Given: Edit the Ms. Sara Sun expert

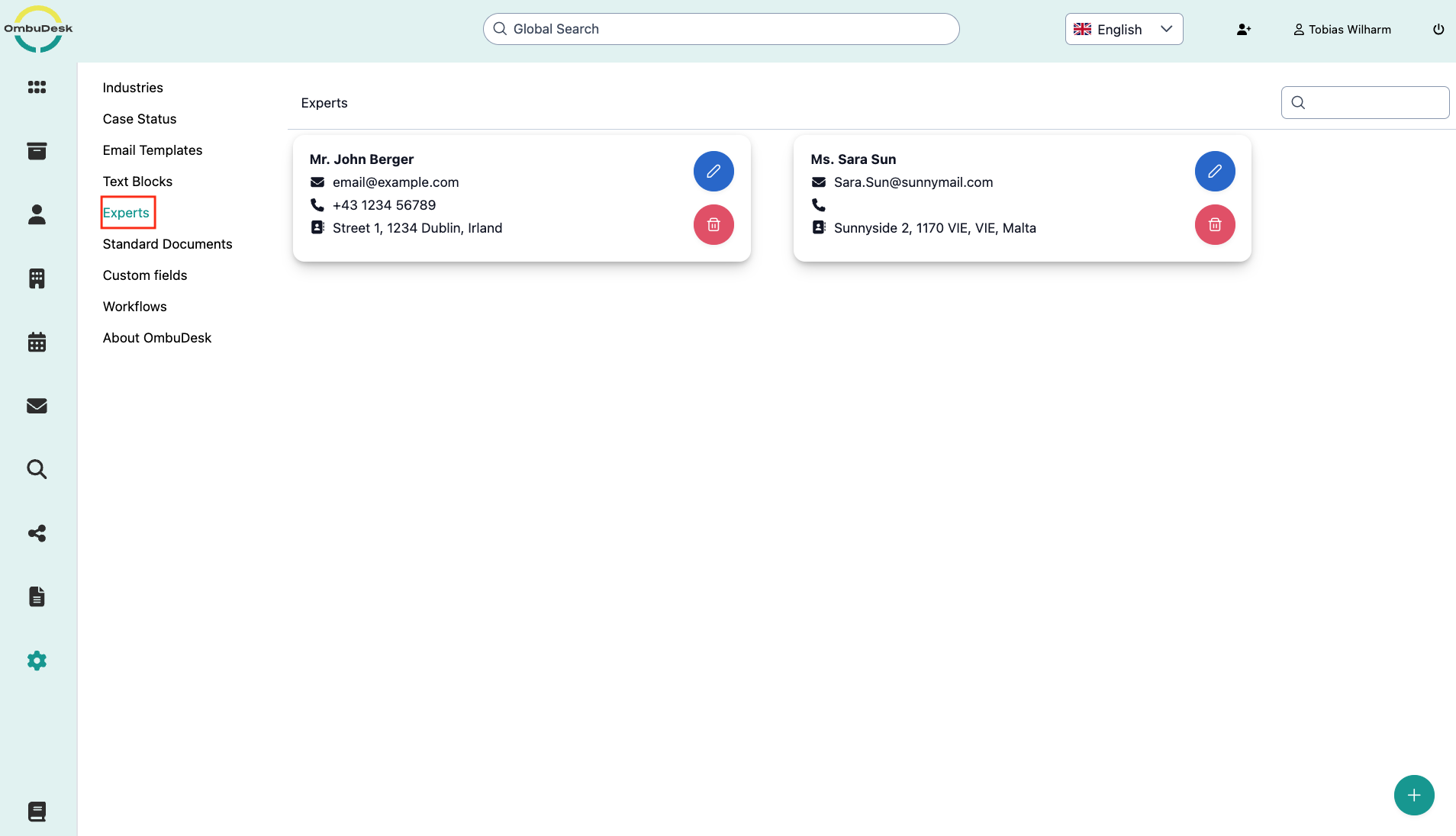Looking at the screenshot, I should (x=1215, y=171).
